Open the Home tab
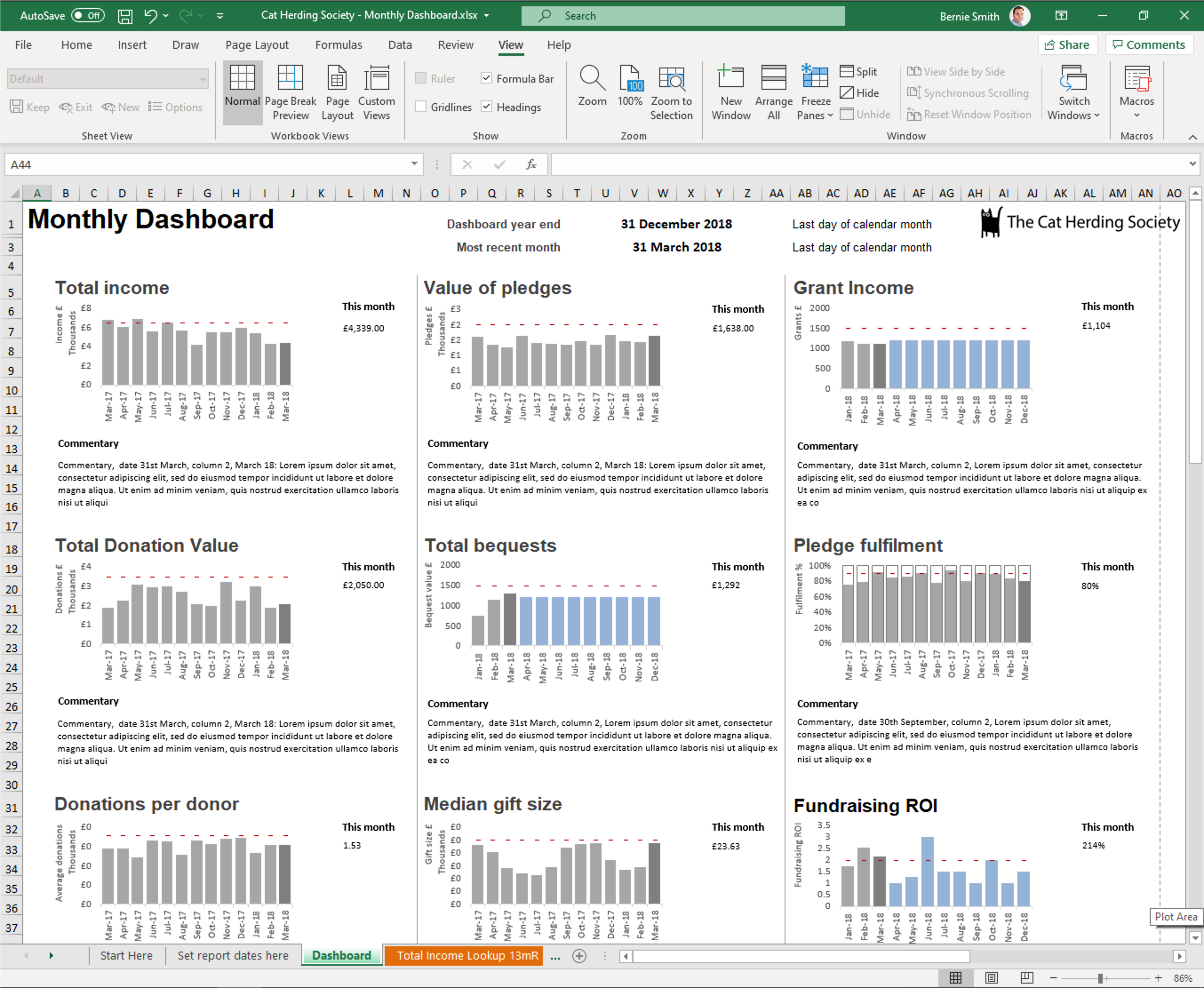Viewport: 1204px width, 988px height. click(x=76, y=45)
